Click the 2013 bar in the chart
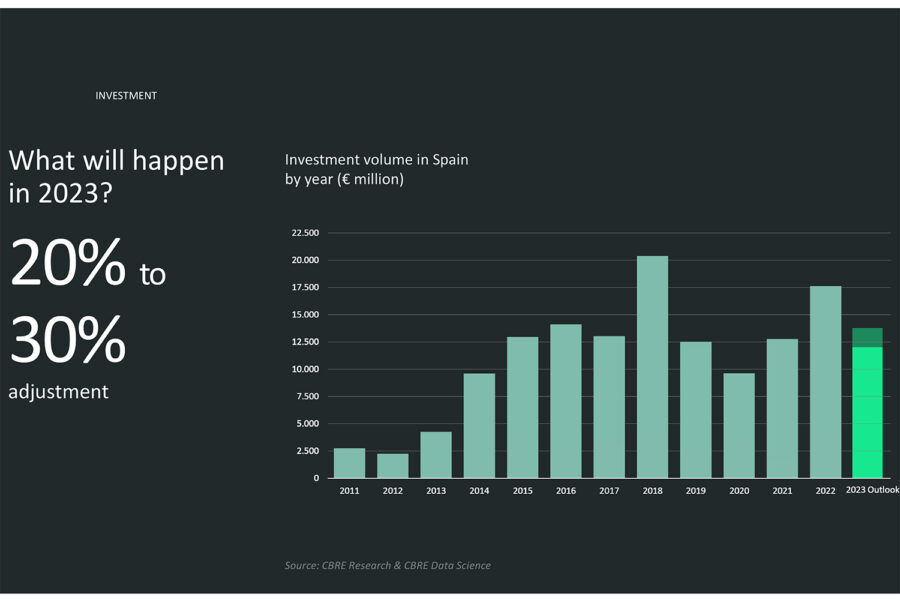 436,455
